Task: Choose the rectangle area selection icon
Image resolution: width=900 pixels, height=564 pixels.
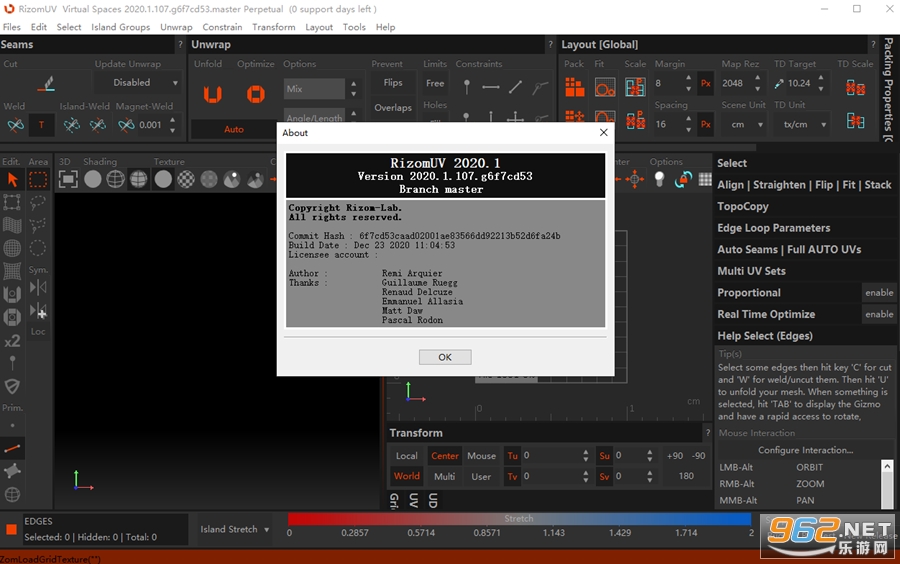Action: (x=38, y=180)
